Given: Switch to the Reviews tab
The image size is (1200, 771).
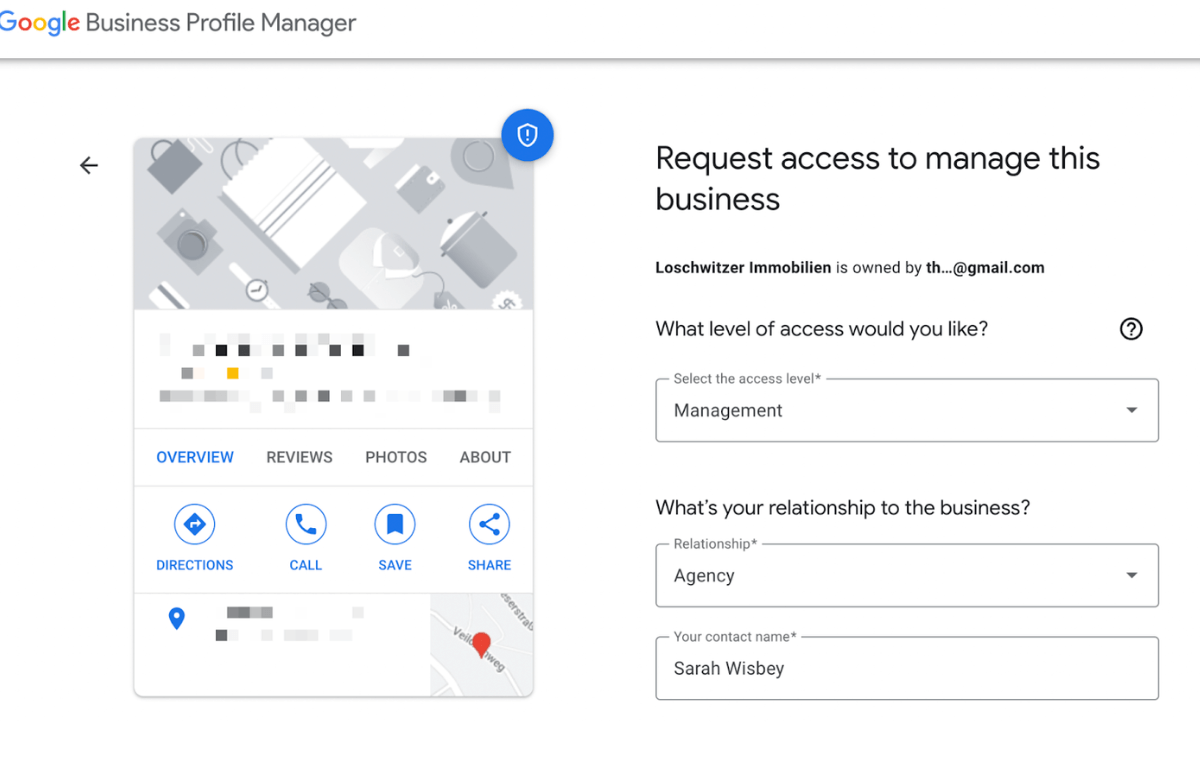Looking at the screenshot, I should [x=299, y=457].
